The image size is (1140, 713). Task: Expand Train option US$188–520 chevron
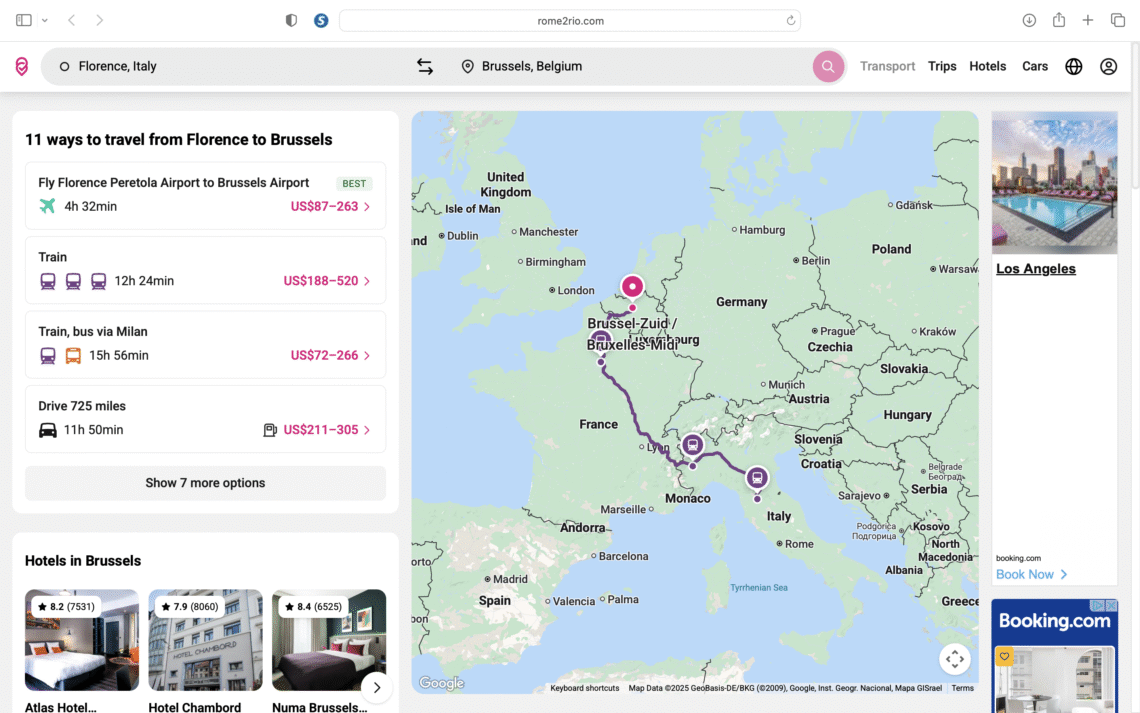tap(367, 281)
